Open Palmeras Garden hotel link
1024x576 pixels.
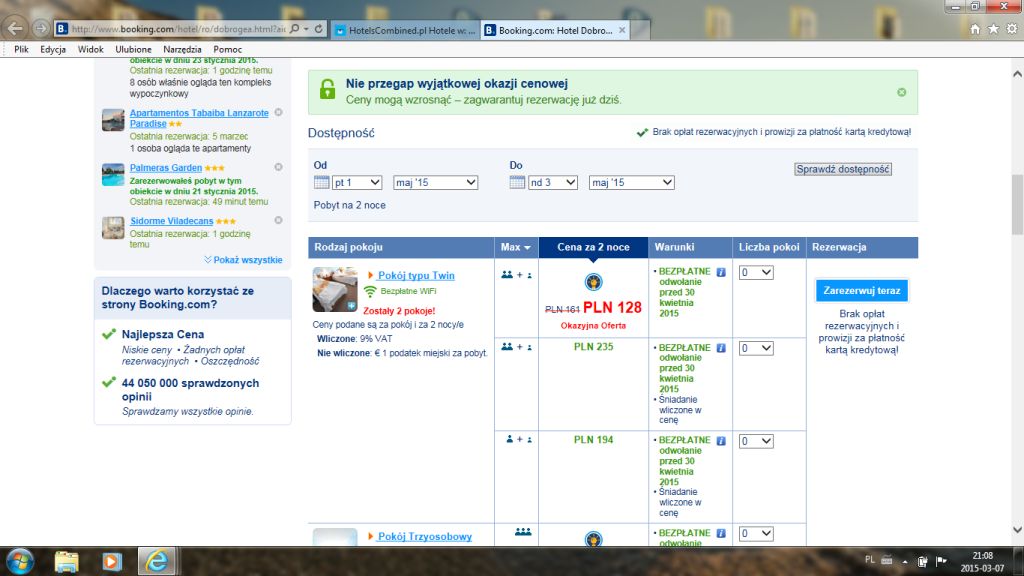[166, 168]
